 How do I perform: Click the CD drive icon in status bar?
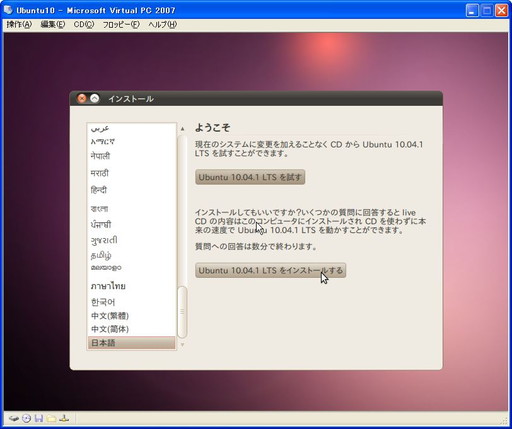26,418
